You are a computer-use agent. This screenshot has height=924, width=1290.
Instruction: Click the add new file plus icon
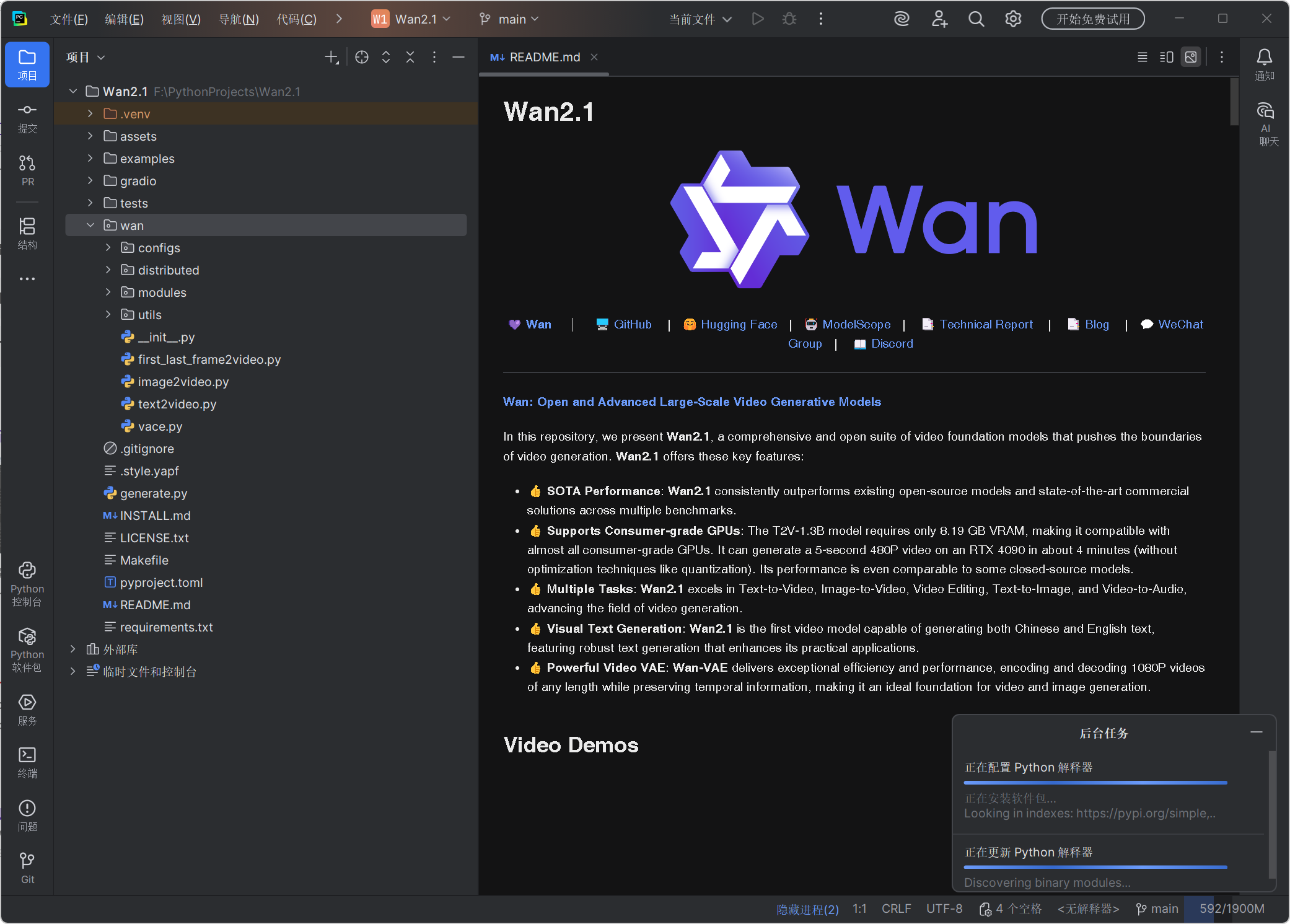click(332, 58)
